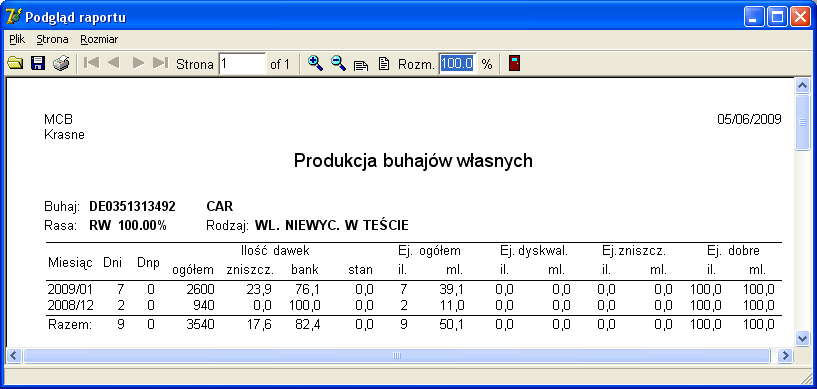Click the bull ID DE0351313492

132,207
